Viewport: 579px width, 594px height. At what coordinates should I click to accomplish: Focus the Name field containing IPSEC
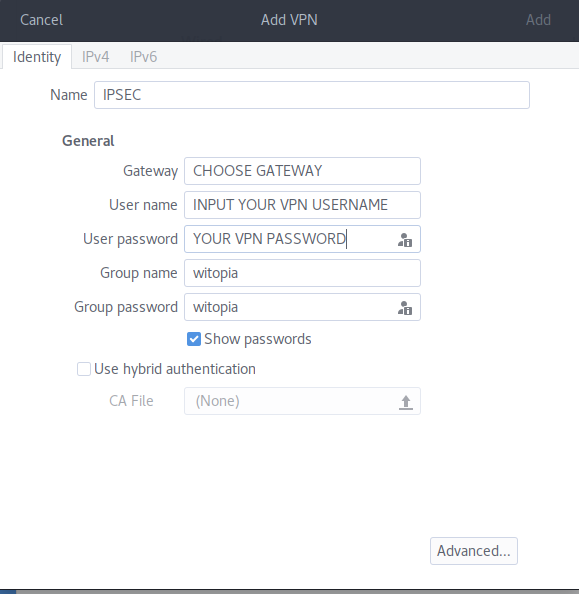pyautogui.click(x=312, y=95)
